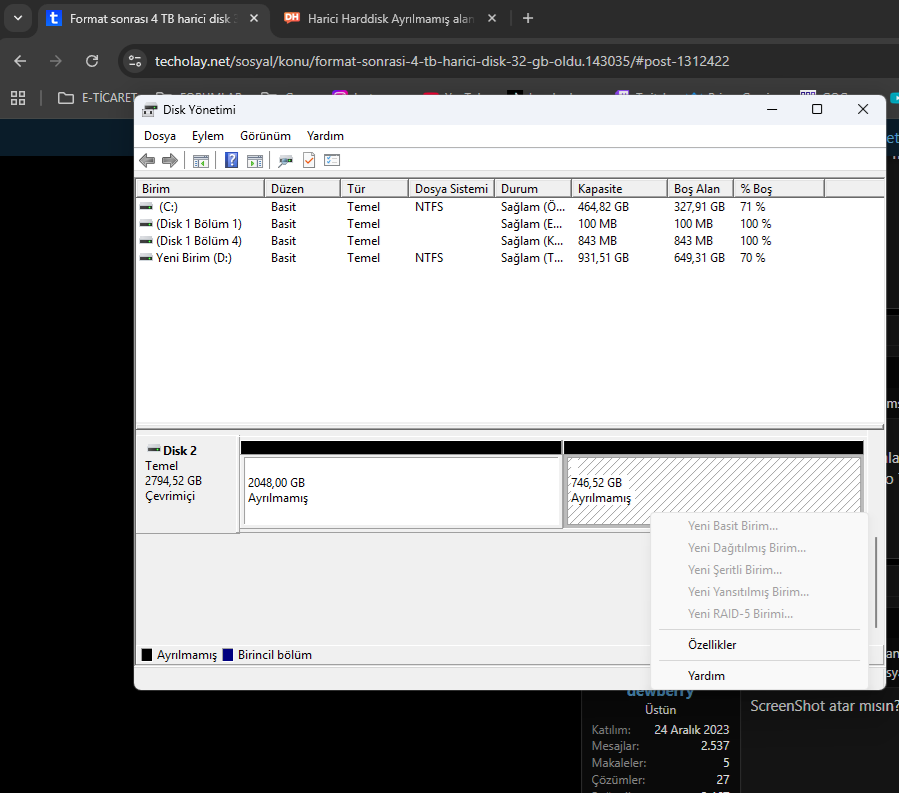Click the toolbar Forward arrow in Disk Yönetimi
The height and width of the screenshot is (793, 899).
point(170,161)
